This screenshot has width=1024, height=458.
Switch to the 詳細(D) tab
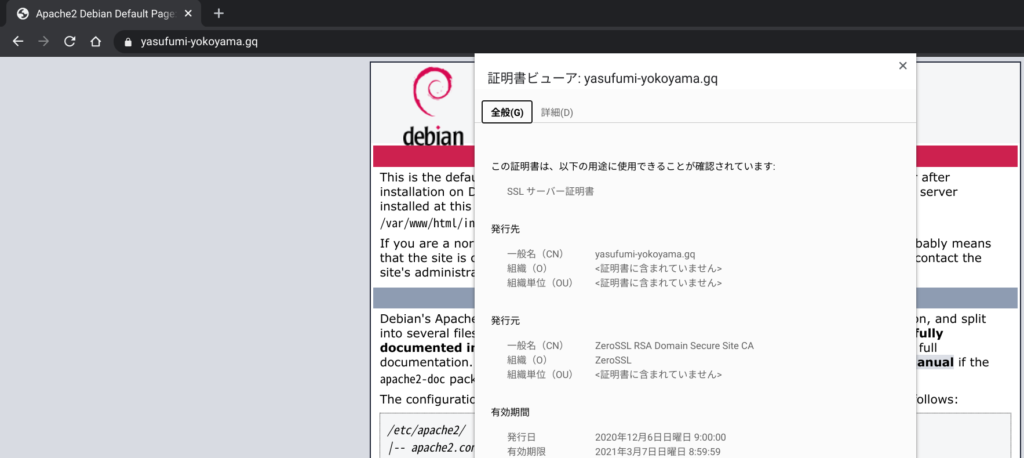point(557,112)
